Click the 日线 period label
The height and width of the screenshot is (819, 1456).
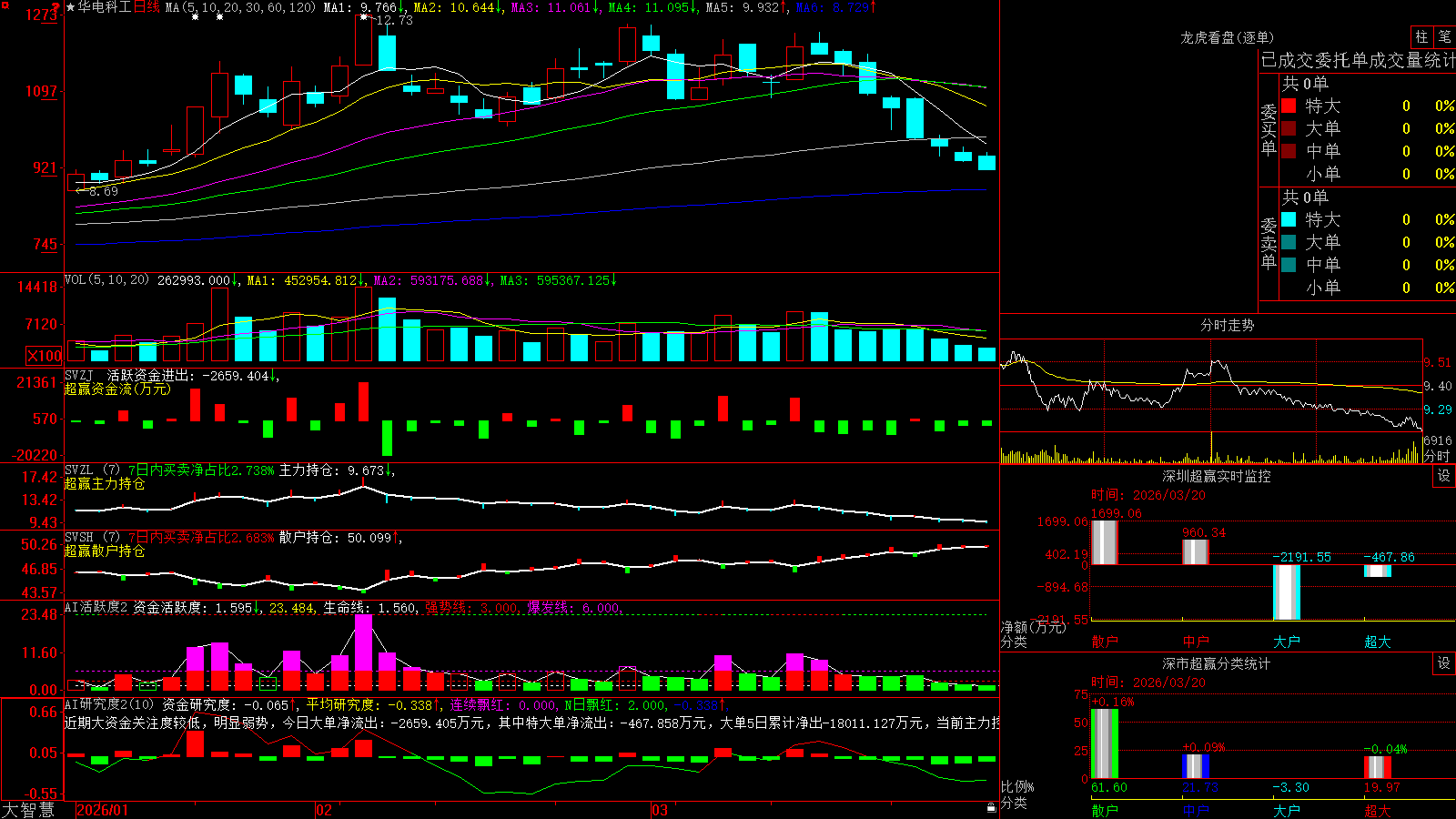pos(147,7)
